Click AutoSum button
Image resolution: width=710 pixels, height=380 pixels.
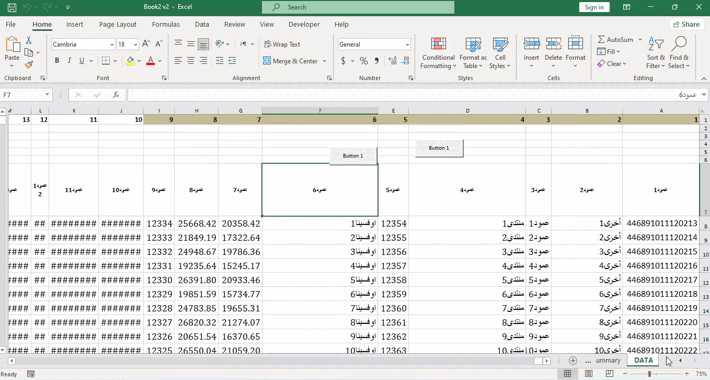(615, 39)
